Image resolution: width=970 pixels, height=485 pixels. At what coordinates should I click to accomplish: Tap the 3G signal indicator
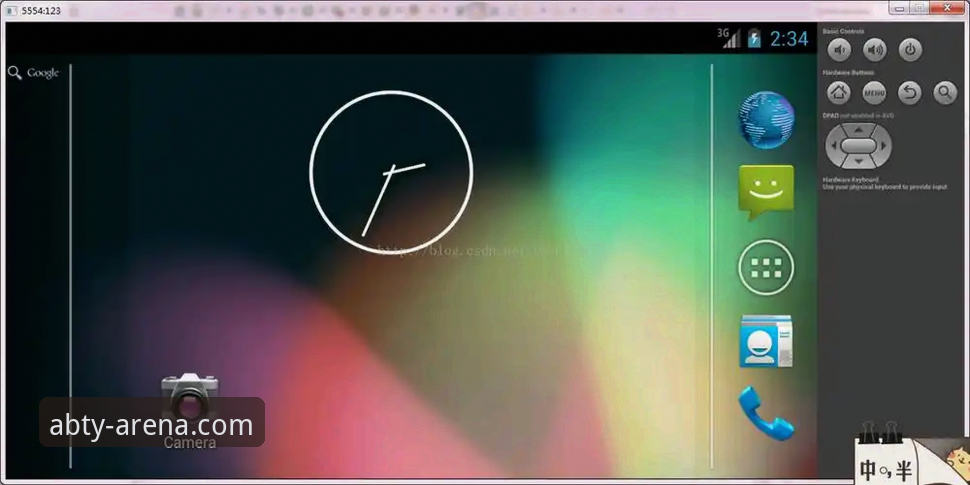729,38
